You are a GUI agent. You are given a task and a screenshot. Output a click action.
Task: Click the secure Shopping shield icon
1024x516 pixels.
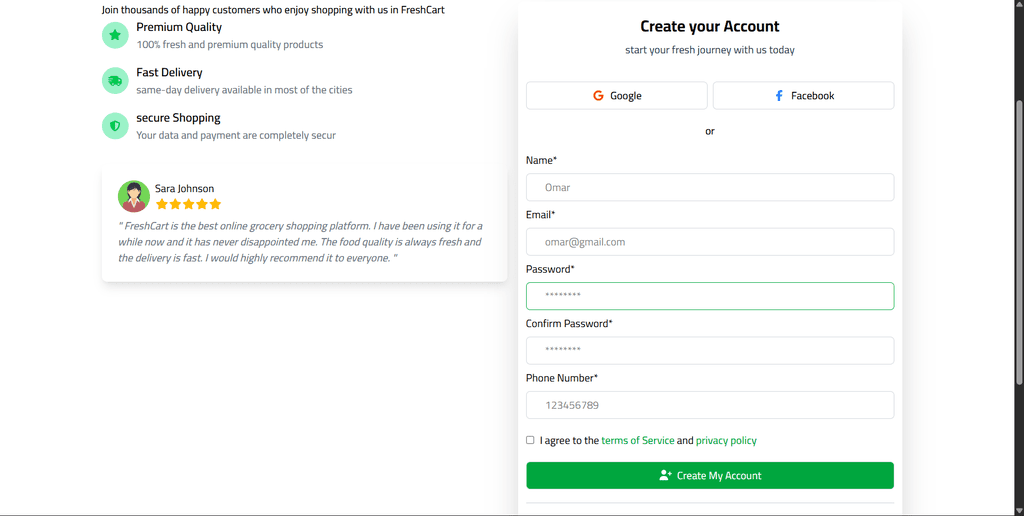pyautogui.click(x=115, y=126)
